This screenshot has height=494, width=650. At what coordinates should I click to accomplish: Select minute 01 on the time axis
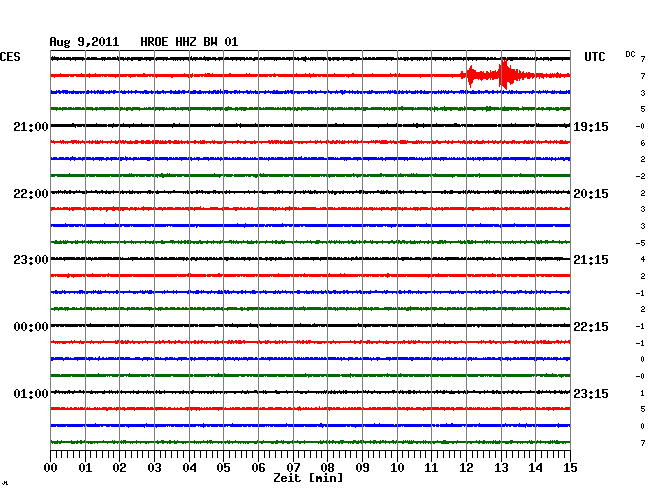point(85,468)
